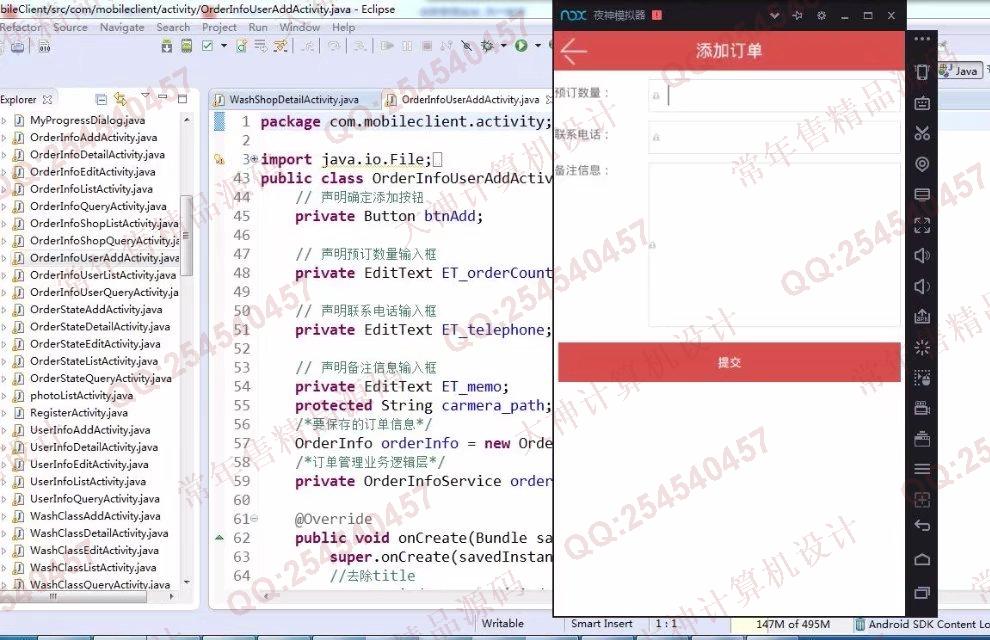990x640 pixels.
Task: Click the Nox recent apps icon
Action: 922,593
